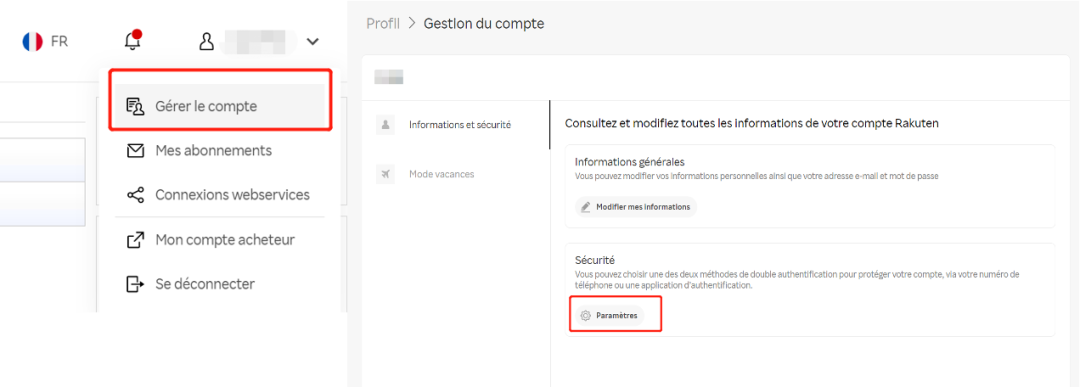
Task: Click the gear icon in Paramètres button
Action: click(x=585, y=316)
